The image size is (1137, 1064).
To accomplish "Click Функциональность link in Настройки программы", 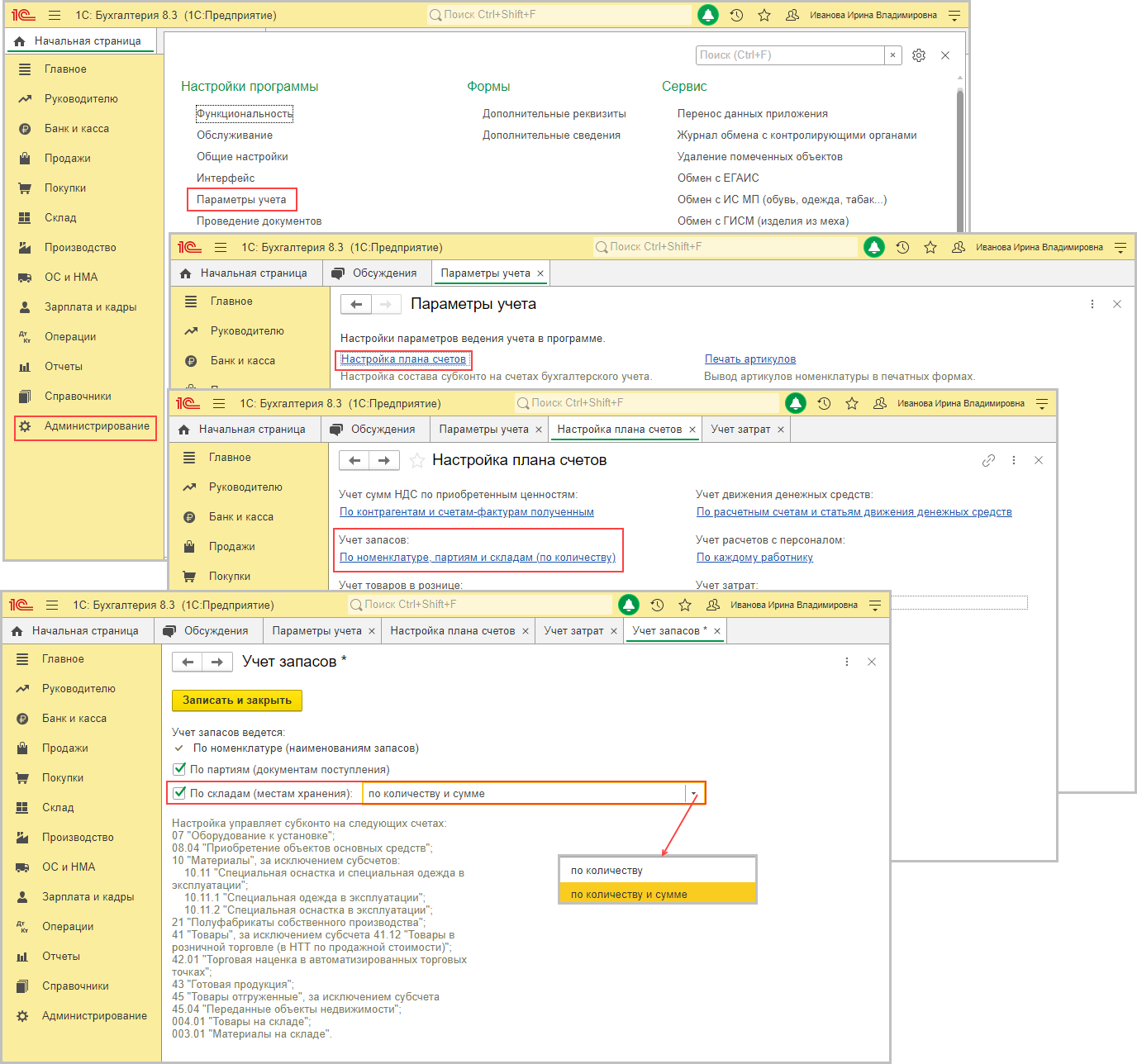I will [245, 114].
